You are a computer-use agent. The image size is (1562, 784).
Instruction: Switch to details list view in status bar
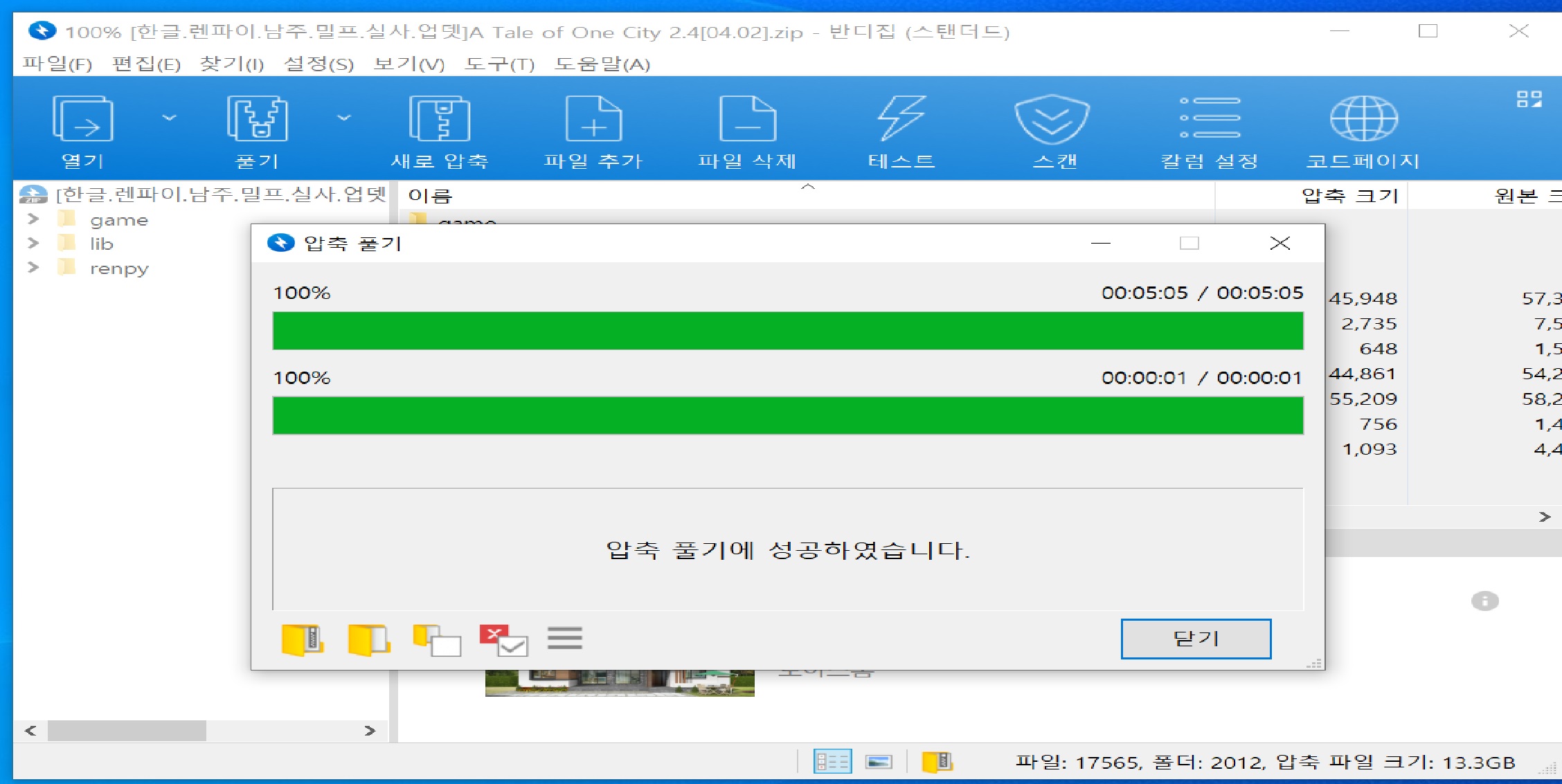832,762
